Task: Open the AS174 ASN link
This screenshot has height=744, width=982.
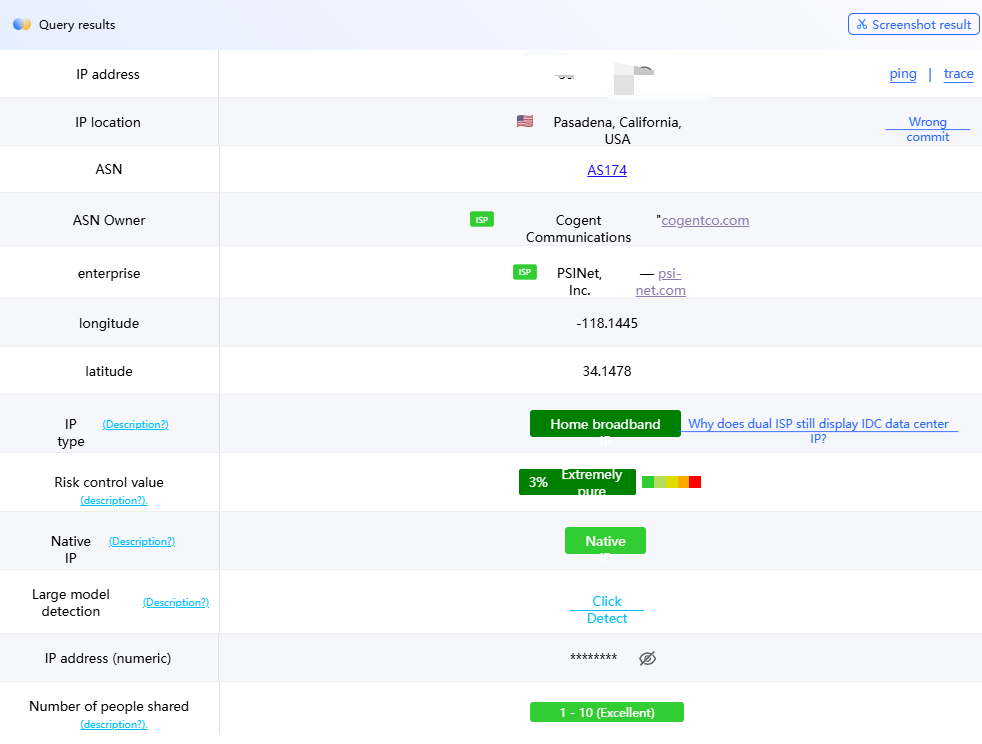Action: pos(607,170)
